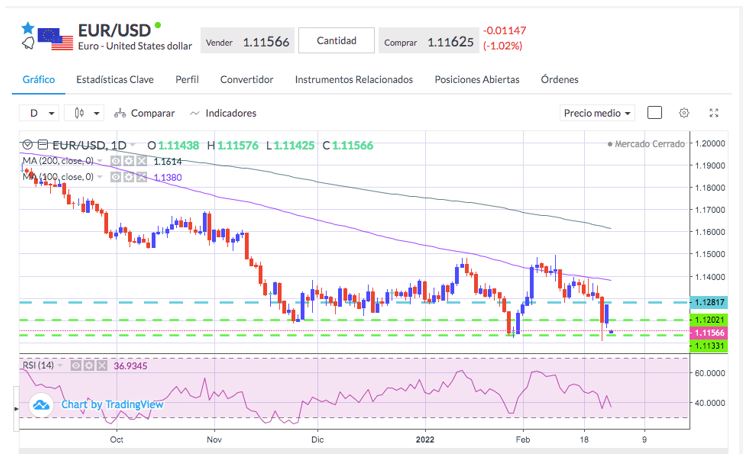
Task: Remove the RSI (14) indicator
Action: coord(102,365)
